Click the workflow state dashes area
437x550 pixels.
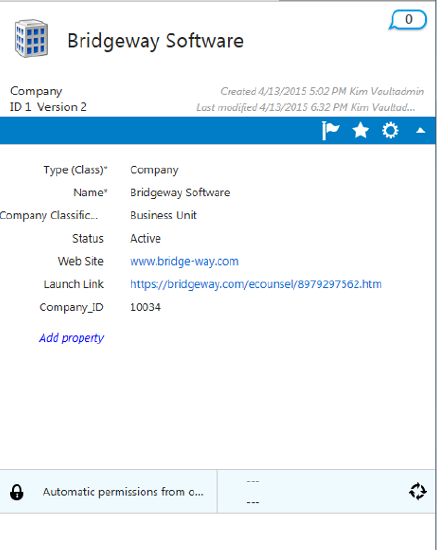click(253, 491)
